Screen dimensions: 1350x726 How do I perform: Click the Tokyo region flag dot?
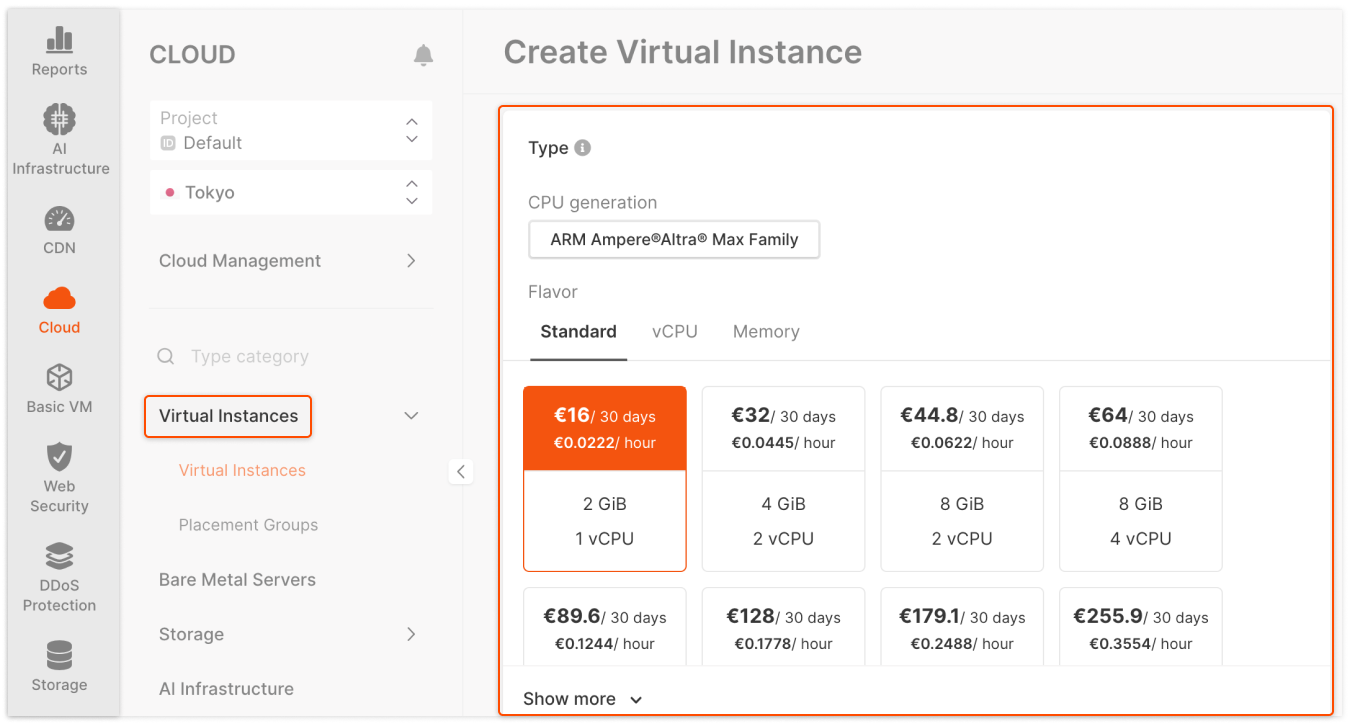(x=170, y=193)
